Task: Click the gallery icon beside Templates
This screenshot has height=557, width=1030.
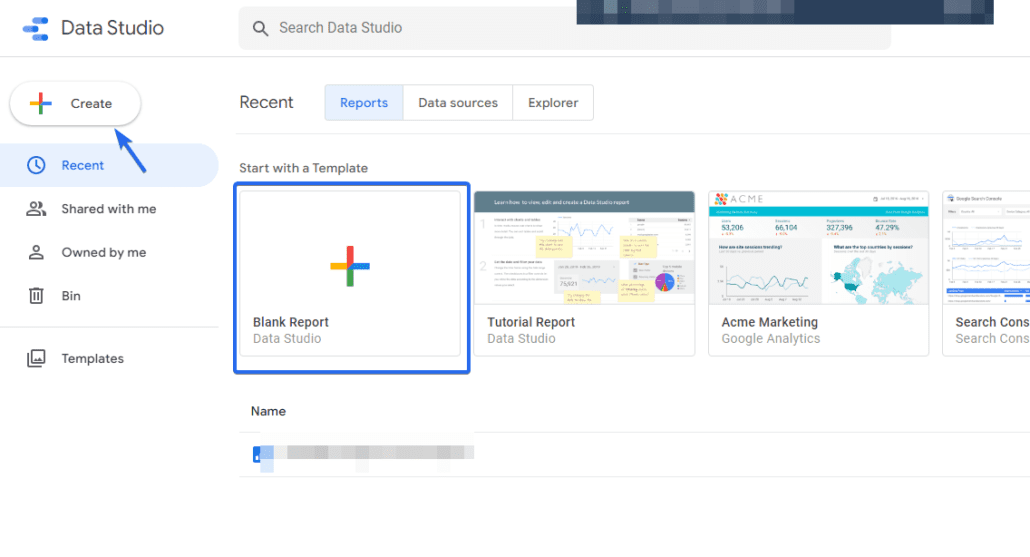Action: point(36,358)
